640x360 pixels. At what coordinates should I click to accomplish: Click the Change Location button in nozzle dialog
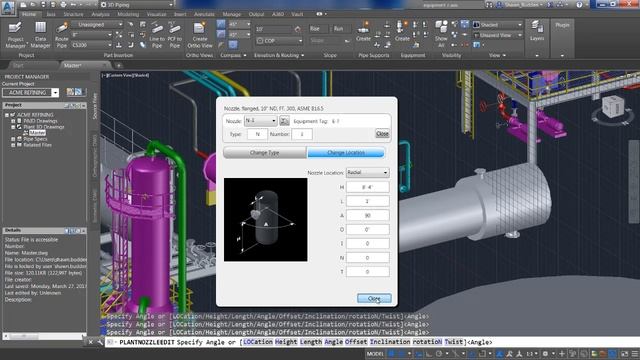pyautogui.click(x=346, y=153)
